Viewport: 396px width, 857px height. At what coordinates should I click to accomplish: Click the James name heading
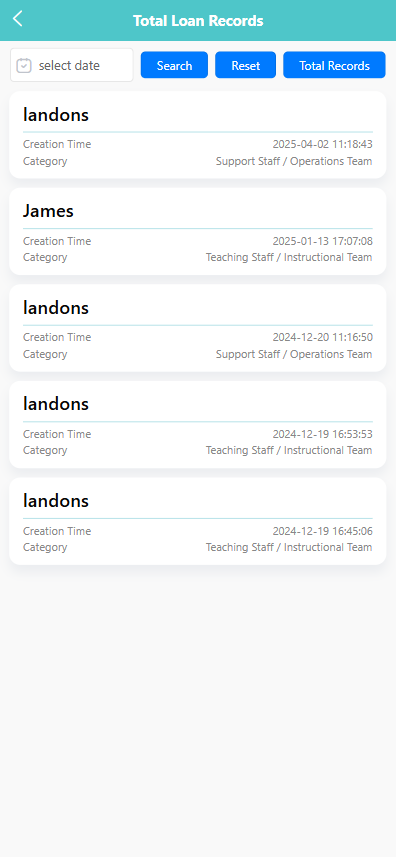coord(48,211)
